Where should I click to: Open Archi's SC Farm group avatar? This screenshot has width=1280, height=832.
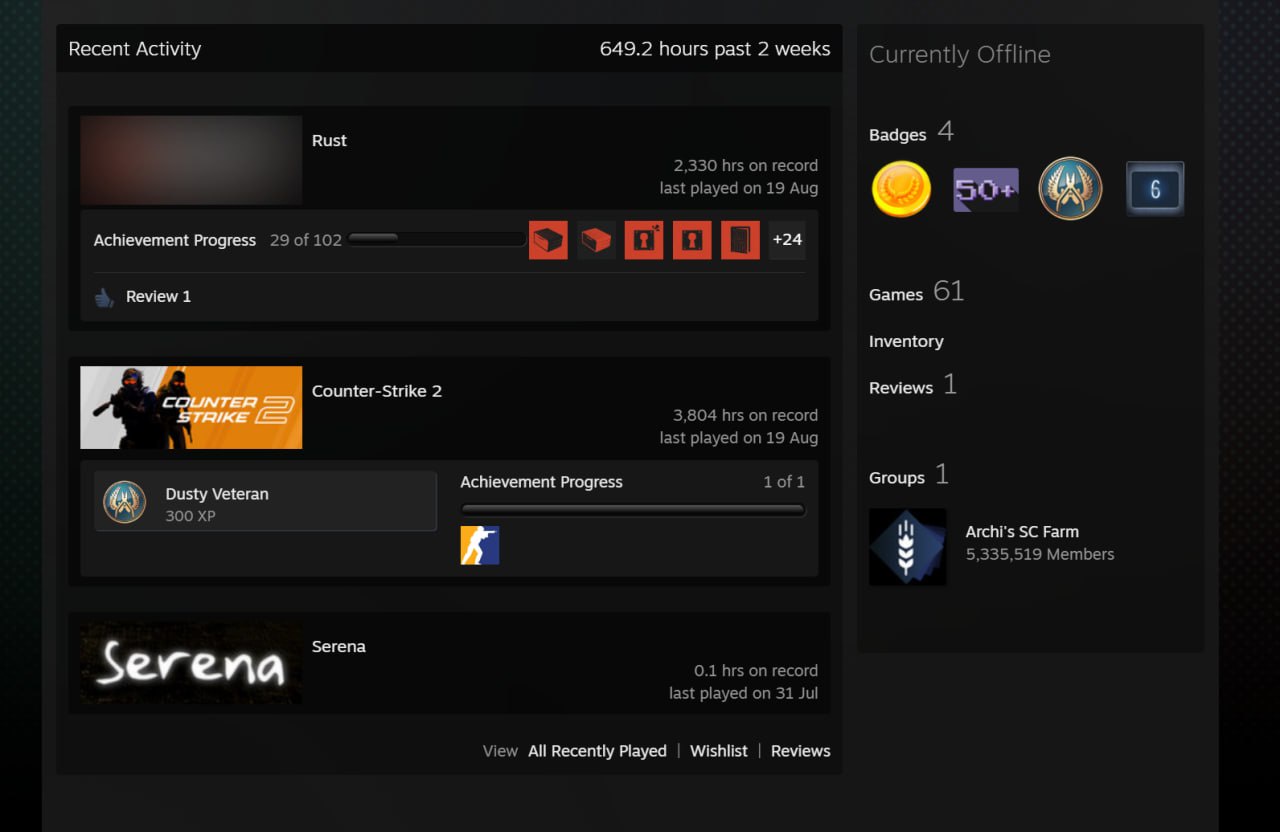coord(907,546)
